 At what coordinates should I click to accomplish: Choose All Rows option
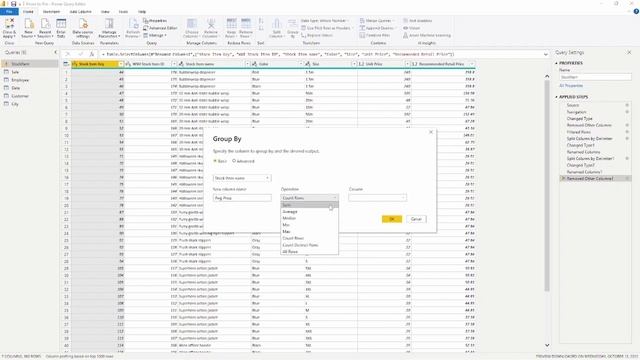click(x=309, y=251)
